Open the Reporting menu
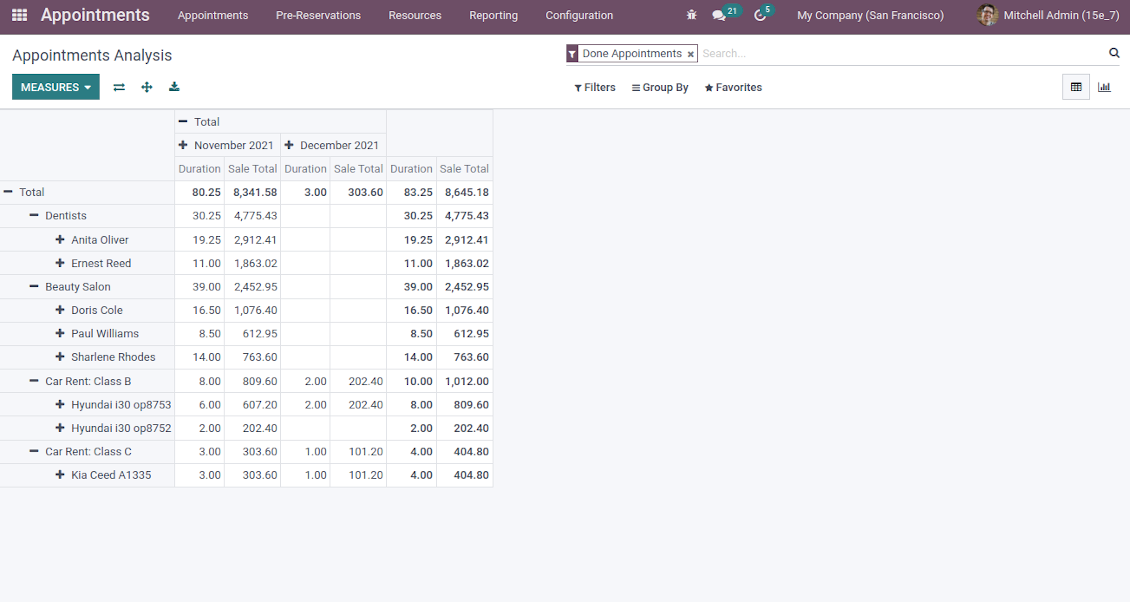The height and width of the screenshot is (602, 1130). [x=493, y=15]
